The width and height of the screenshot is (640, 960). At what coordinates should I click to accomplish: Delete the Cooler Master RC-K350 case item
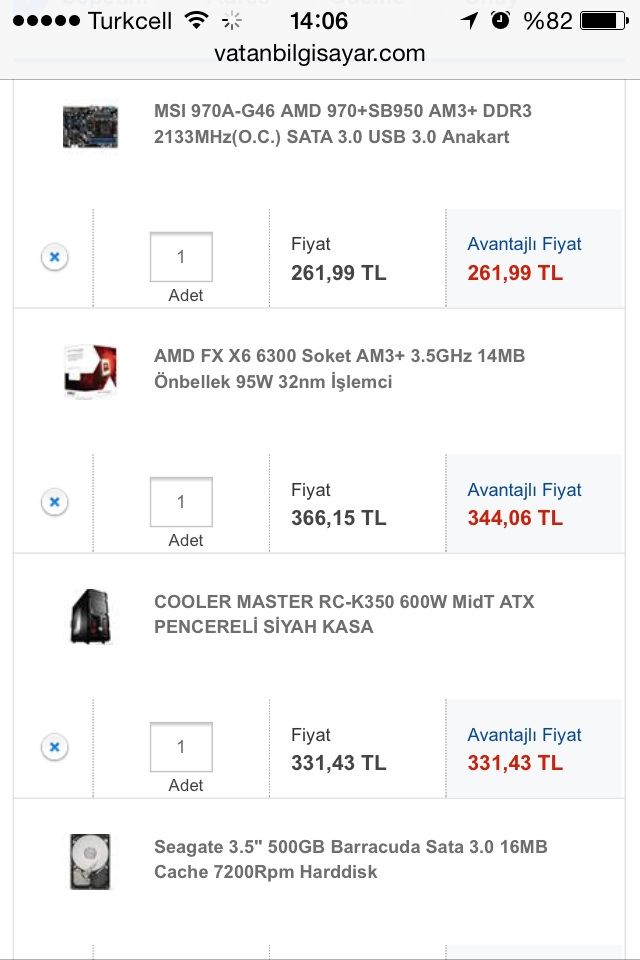pyautogui.click(x=54, y=747)
